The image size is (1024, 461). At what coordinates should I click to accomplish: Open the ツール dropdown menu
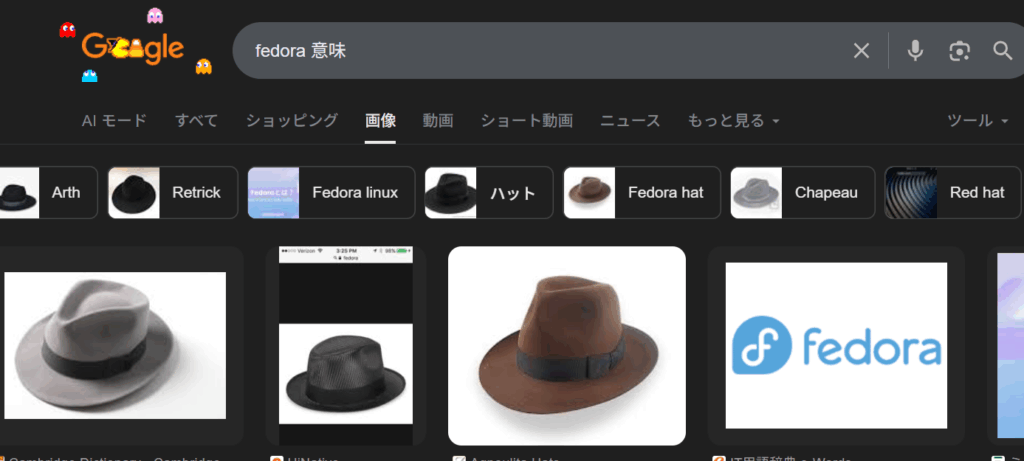(977, 121)
